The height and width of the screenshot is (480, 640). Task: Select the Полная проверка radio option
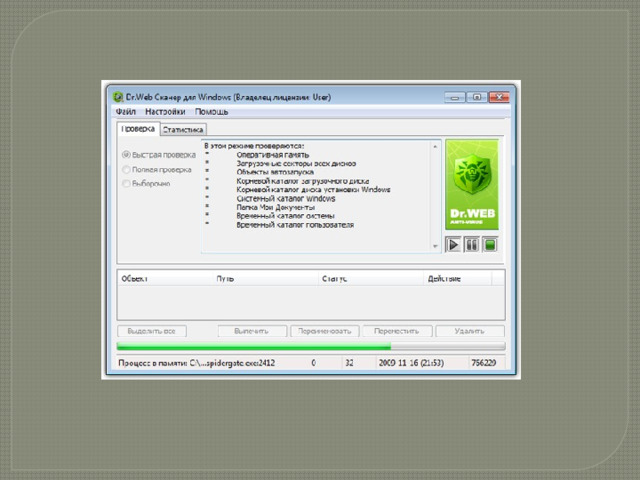[157, 170]
